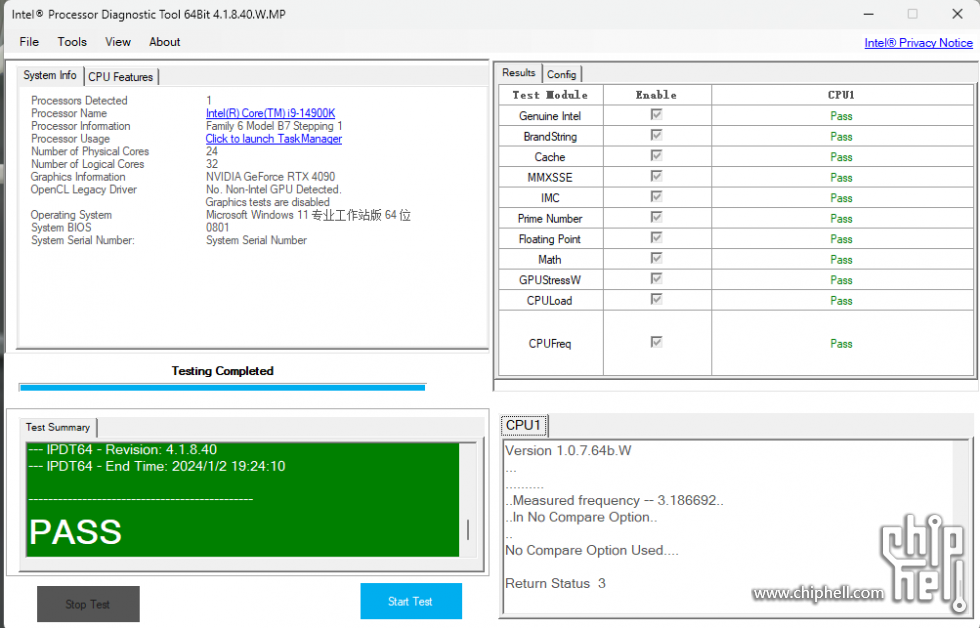Click the No Compare Option Used line
The width and height of the screenshot is (980, 628).
(591, 551)
